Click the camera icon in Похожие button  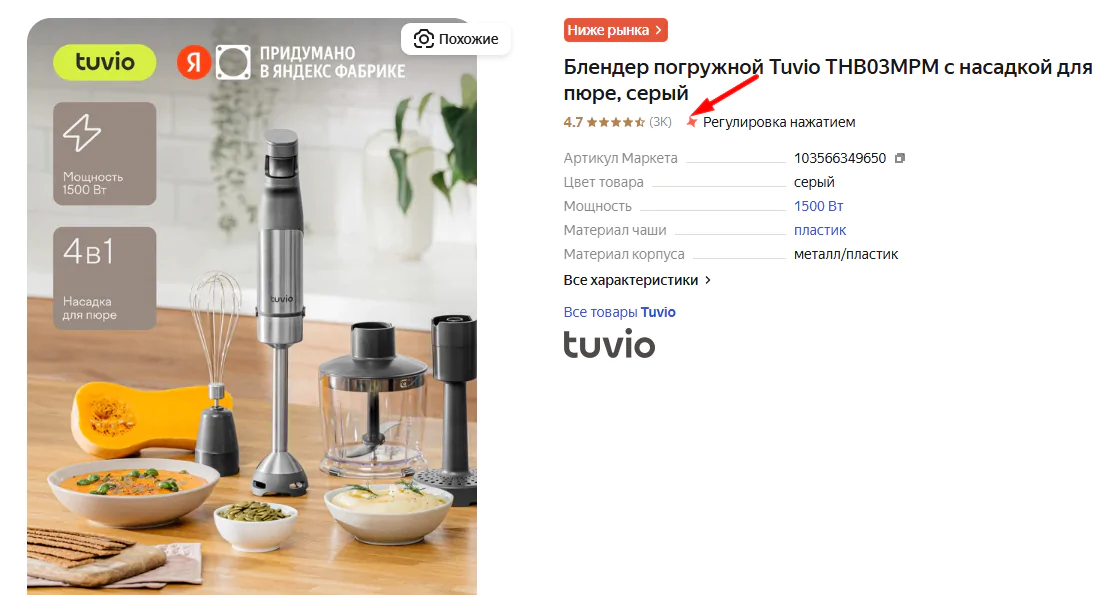[x=424, y=39]
